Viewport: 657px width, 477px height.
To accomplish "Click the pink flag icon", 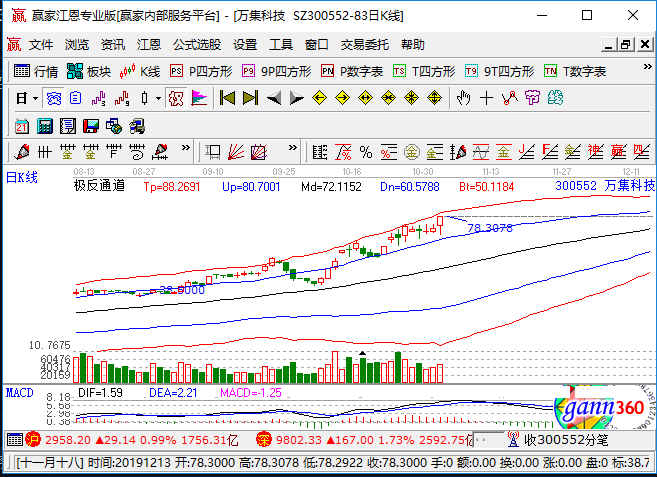I will 199,99.
